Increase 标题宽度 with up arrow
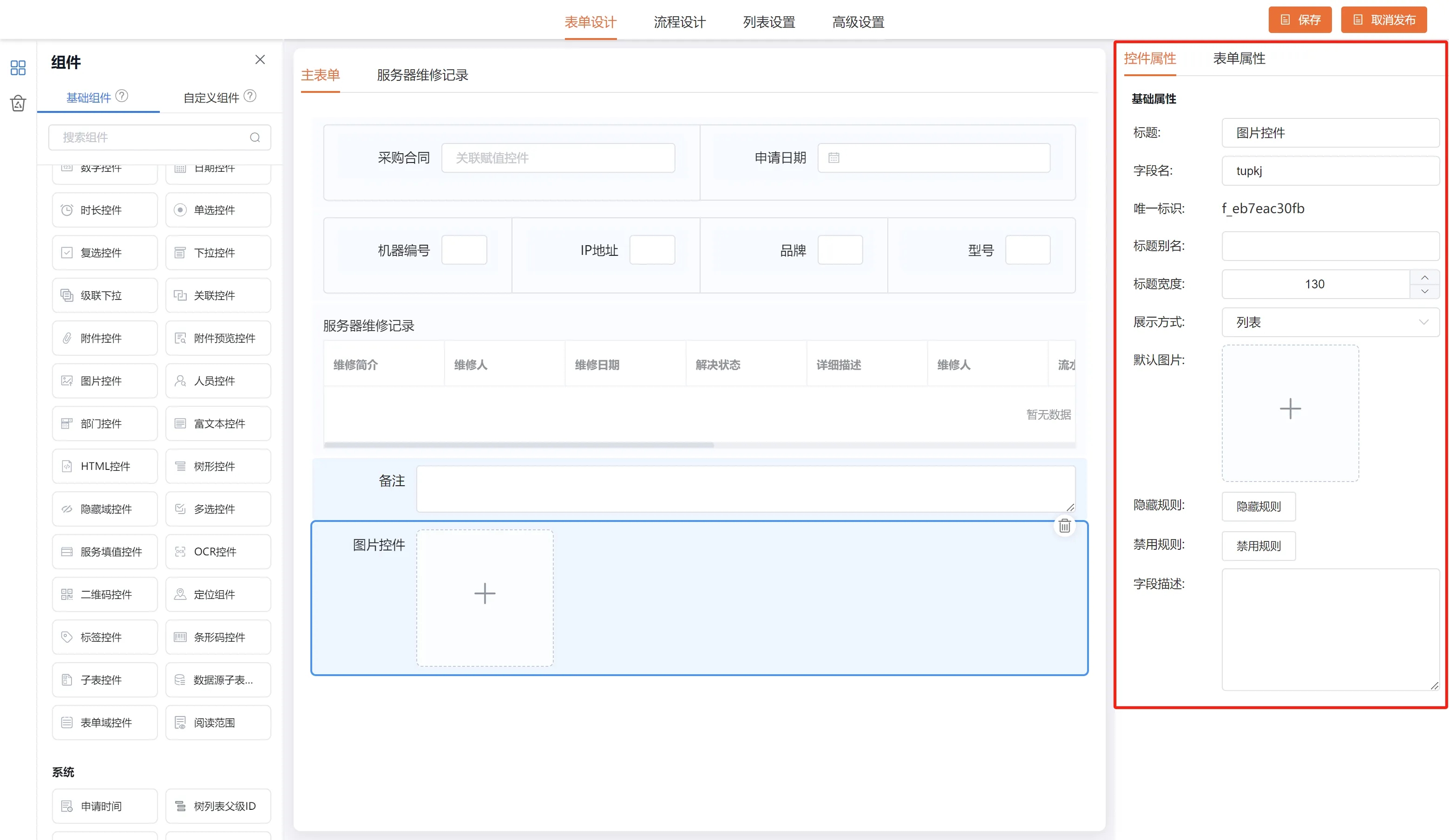 coord(1424,278)
